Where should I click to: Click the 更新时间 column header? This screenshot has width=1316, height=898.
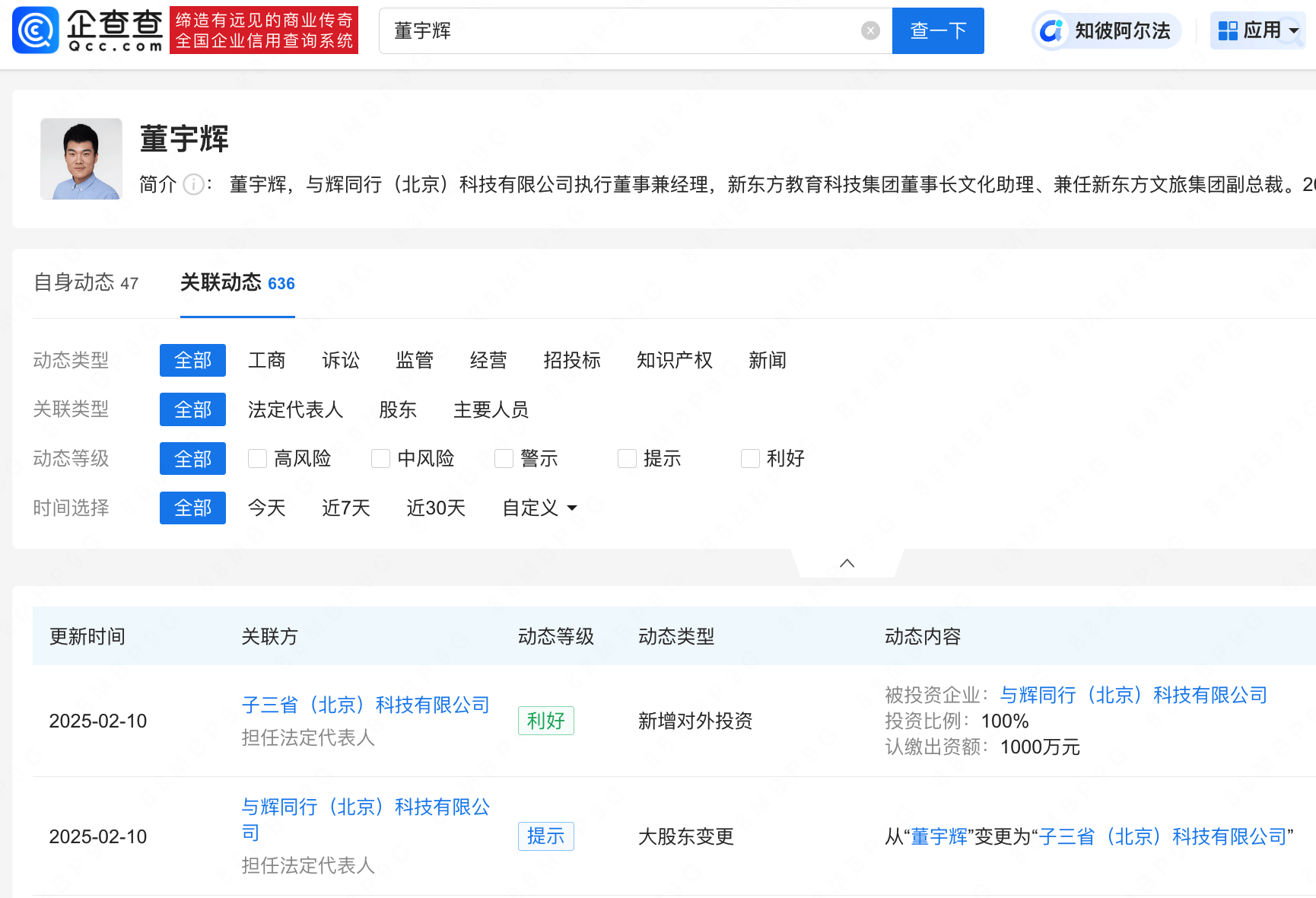click(87, 636)
